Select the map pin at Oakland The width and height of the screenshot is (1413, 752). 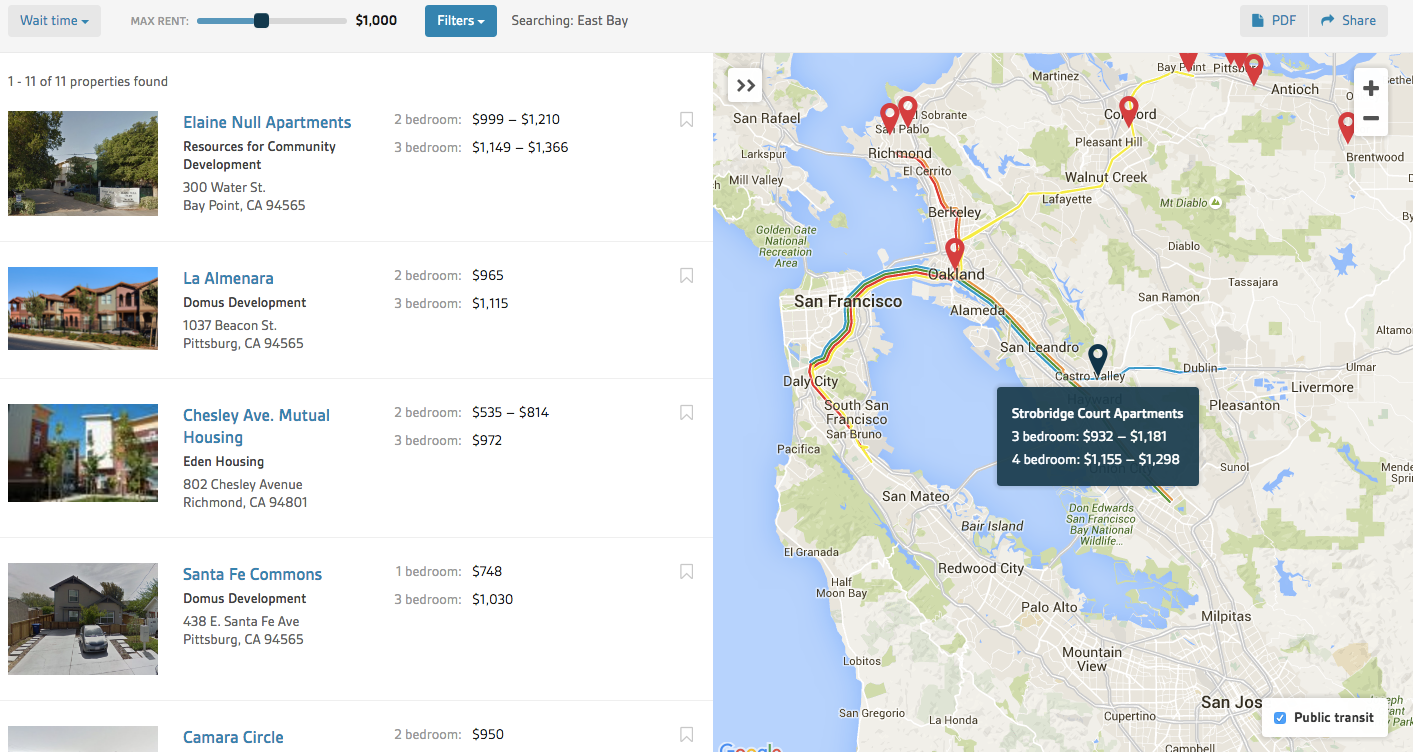coord(955,252)
